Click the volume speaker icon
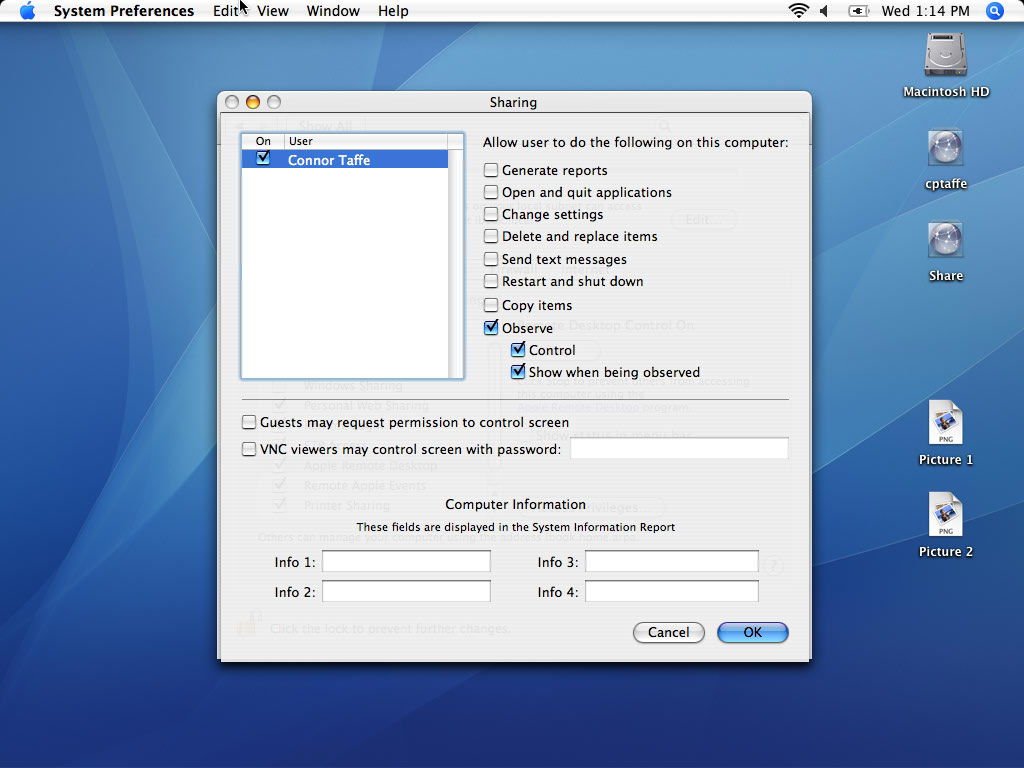This screenshot has height=768, width=1024. pyautogui.click(x=824, y=11)
